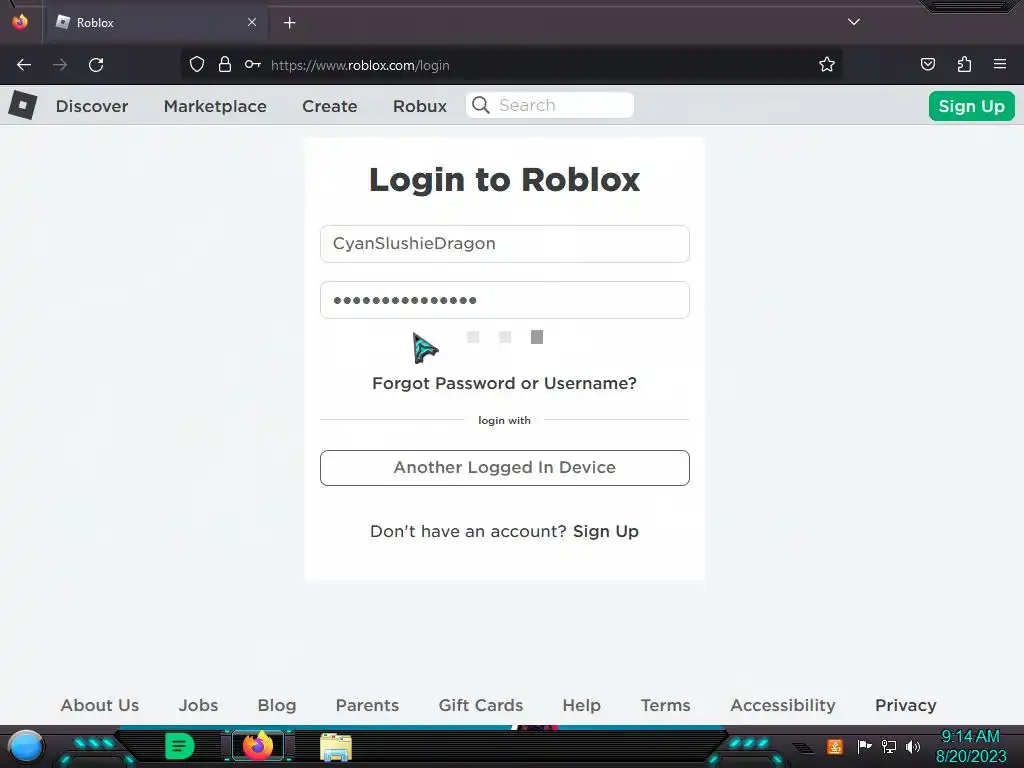Image resolution: width=1024 pixels, height=768 pixels.
Task: Click the search magnifier icon
Action: pyautogui.click(x=481, y=105)
